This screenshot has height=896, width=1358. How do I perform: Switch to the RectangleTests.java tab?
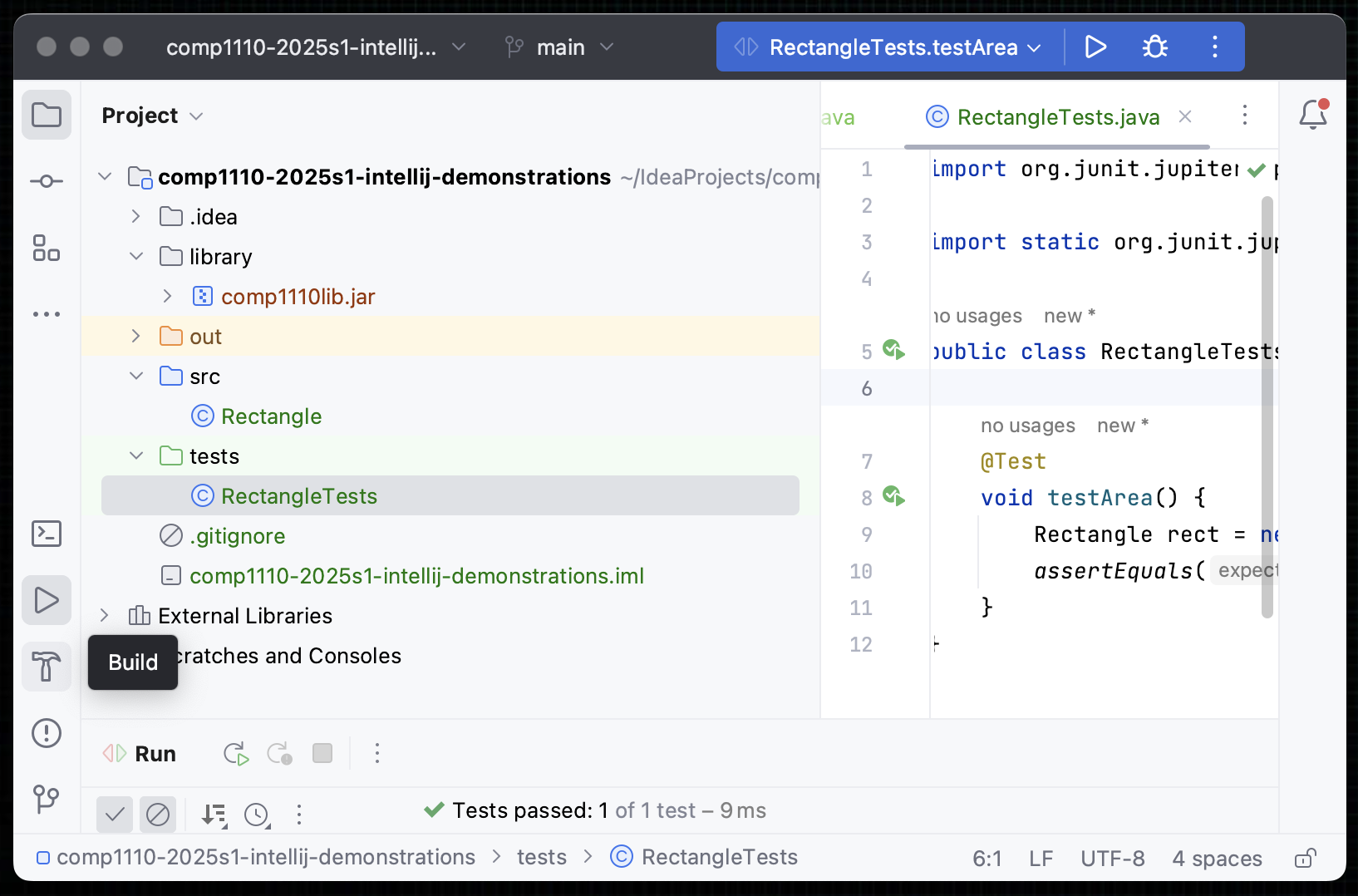(x=1057, y=117)
